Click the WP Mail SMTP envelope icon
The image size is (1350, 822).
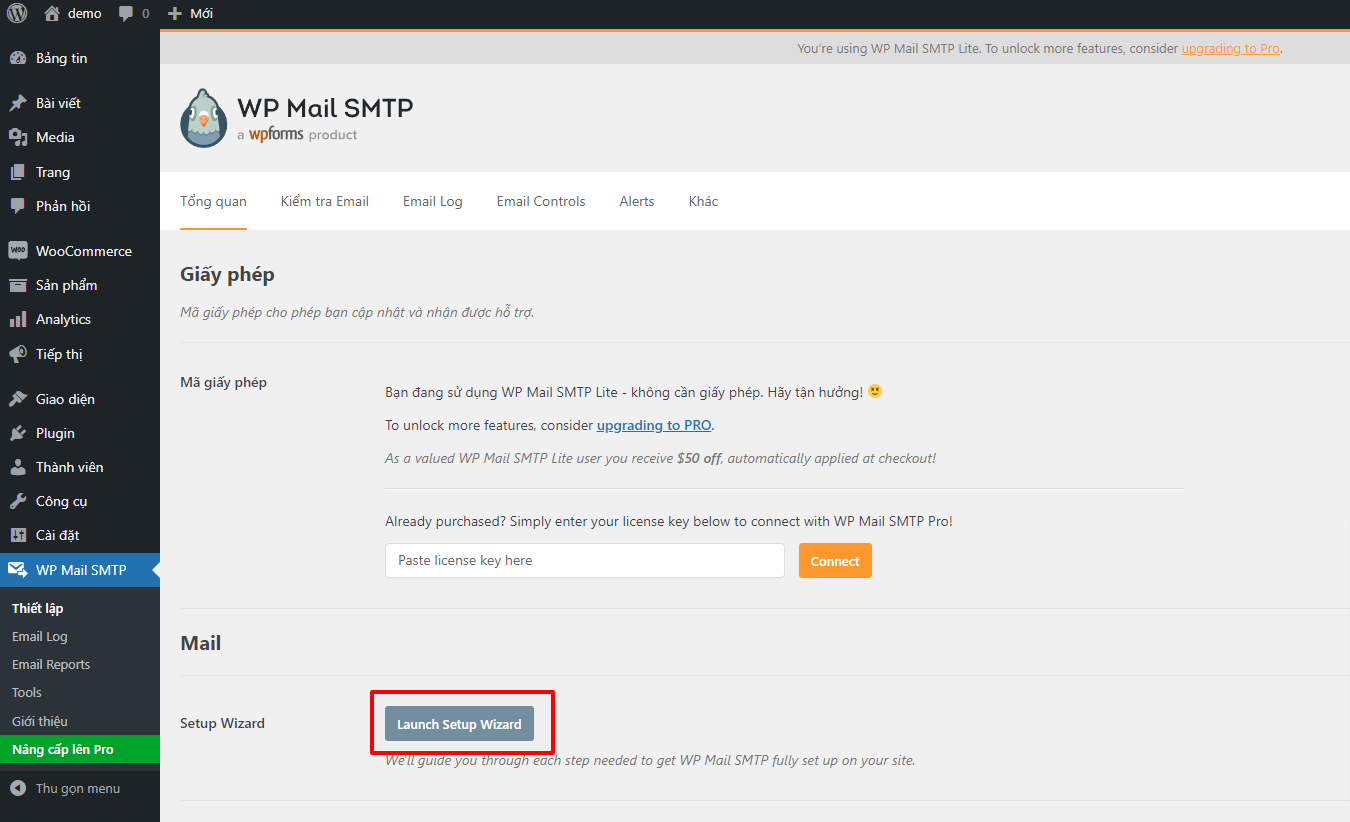[18, 570]
